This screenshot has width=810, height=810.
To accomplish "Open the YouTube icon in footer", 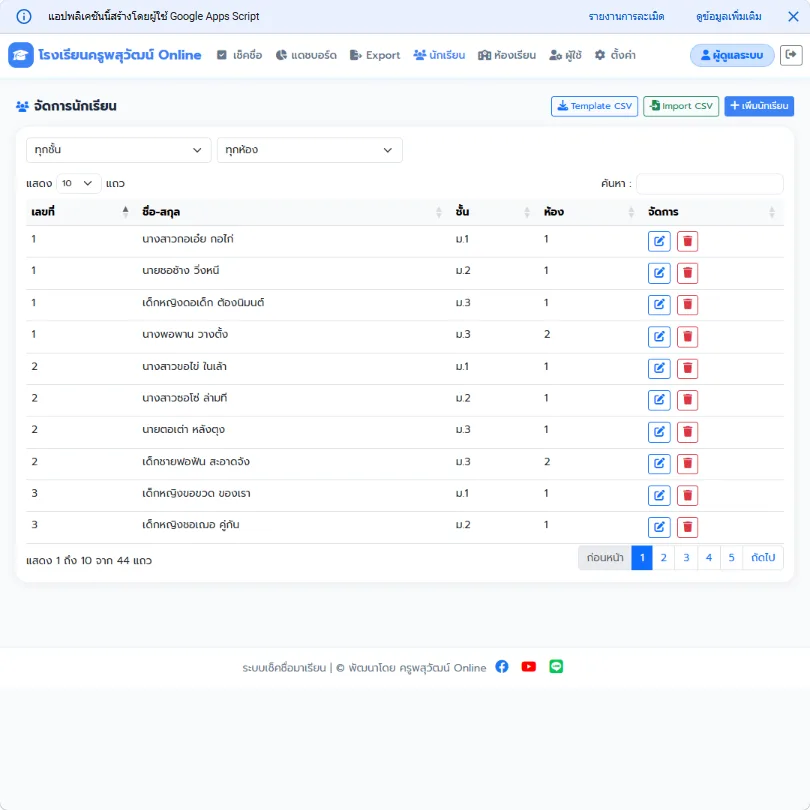I will pyautogui.click(x=528, y=666).
